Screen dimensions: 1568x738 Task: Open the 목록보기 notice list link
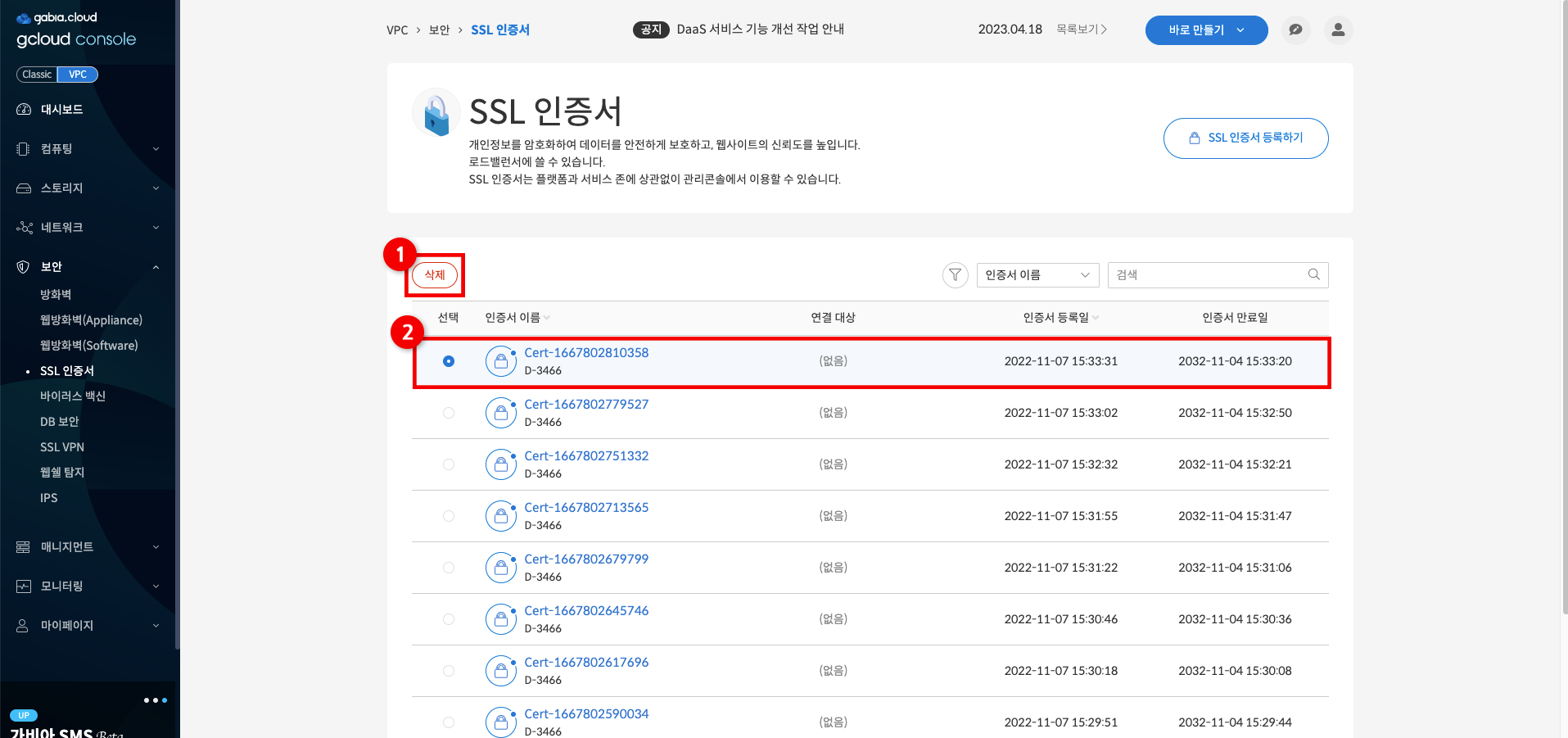pos(1082,29)
